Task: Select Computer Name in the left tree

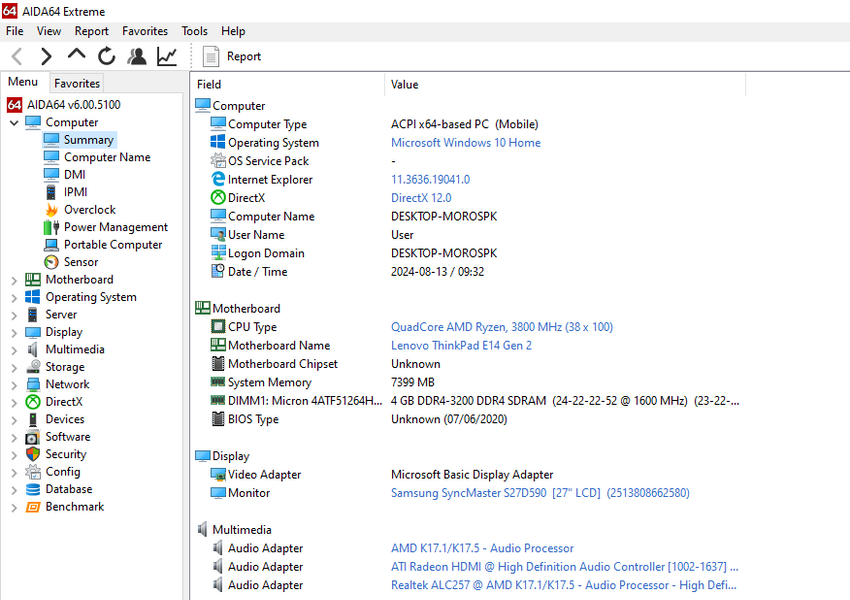Action: [107, 157]
